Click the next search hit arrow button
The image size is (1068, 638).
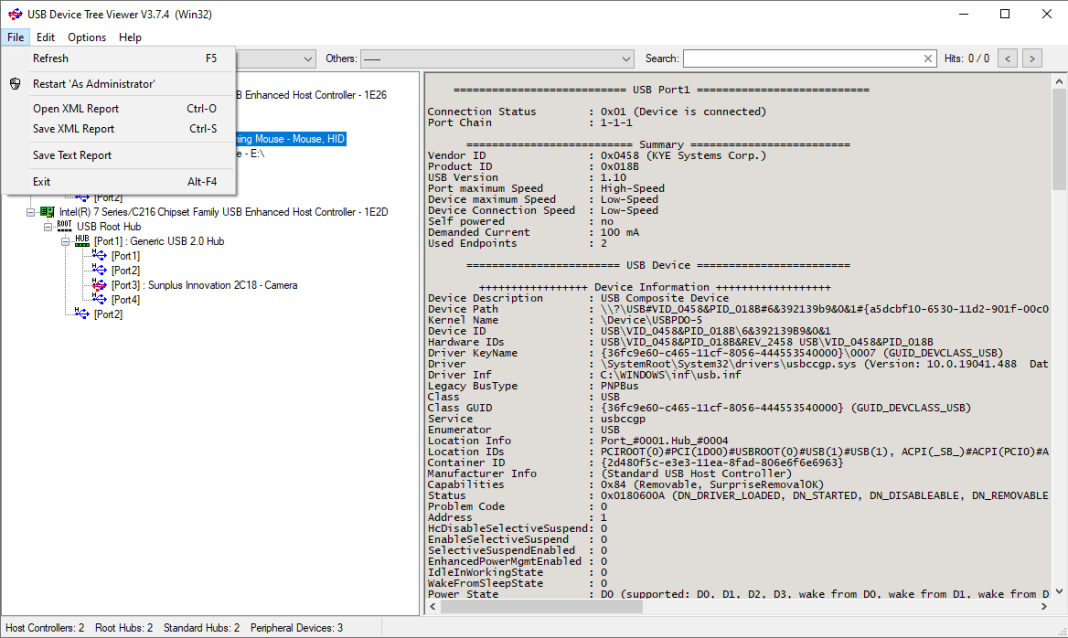click(1031, 58)
